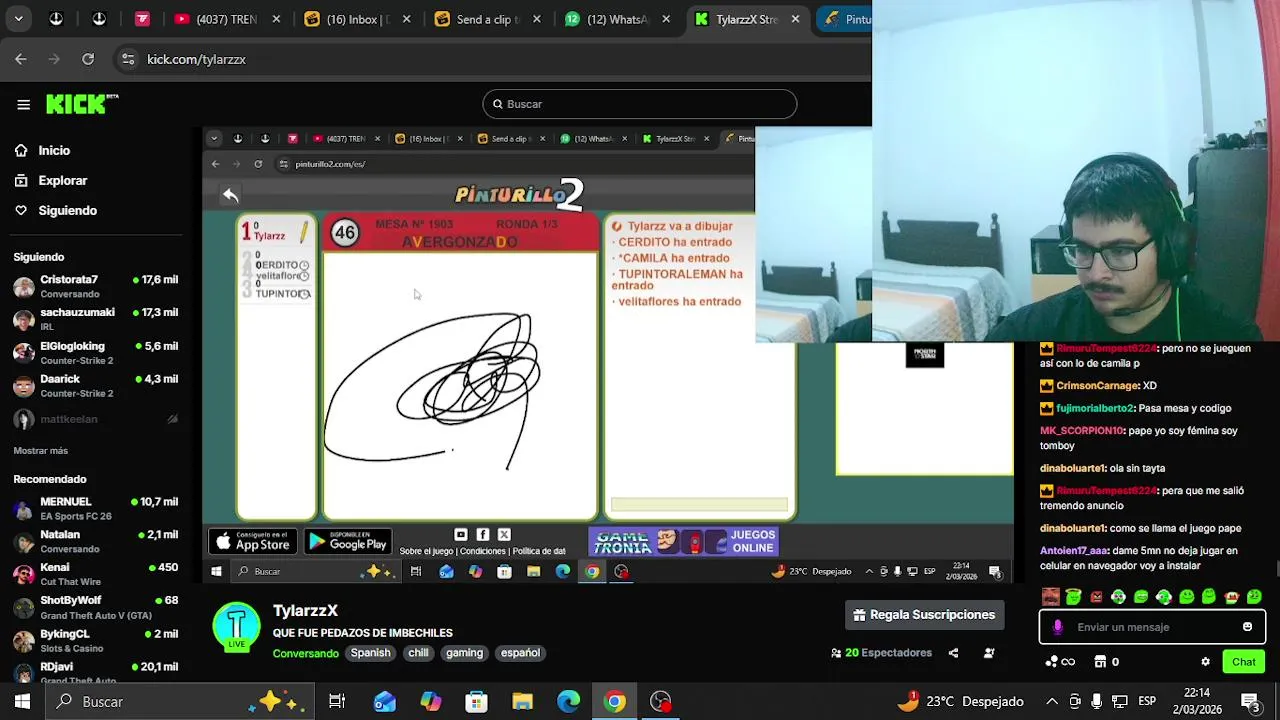Click the report user icon next to share
Screen dimensions: 1280x720
[989, 653]
